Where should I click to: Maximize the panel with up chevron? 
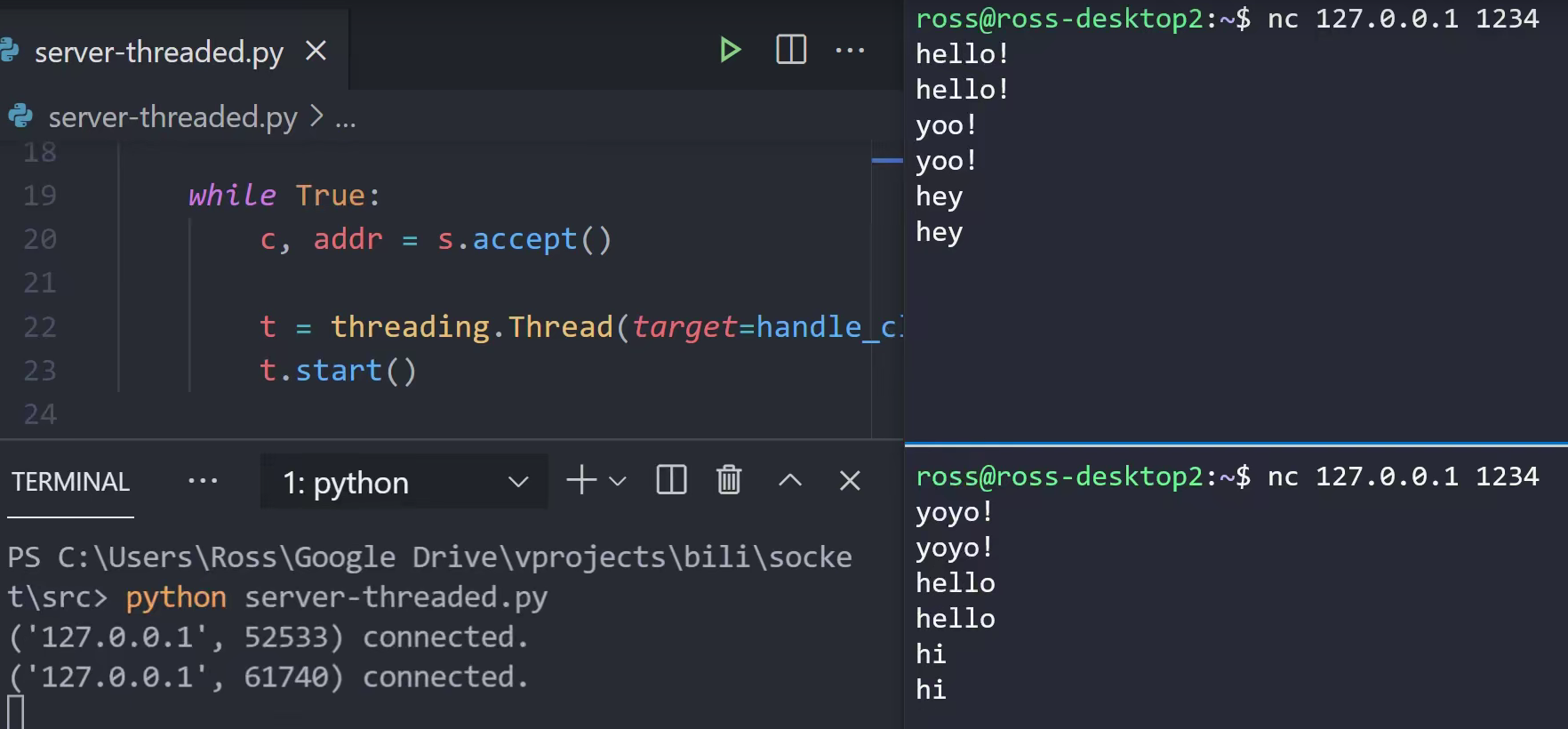(x=790, y=481)
